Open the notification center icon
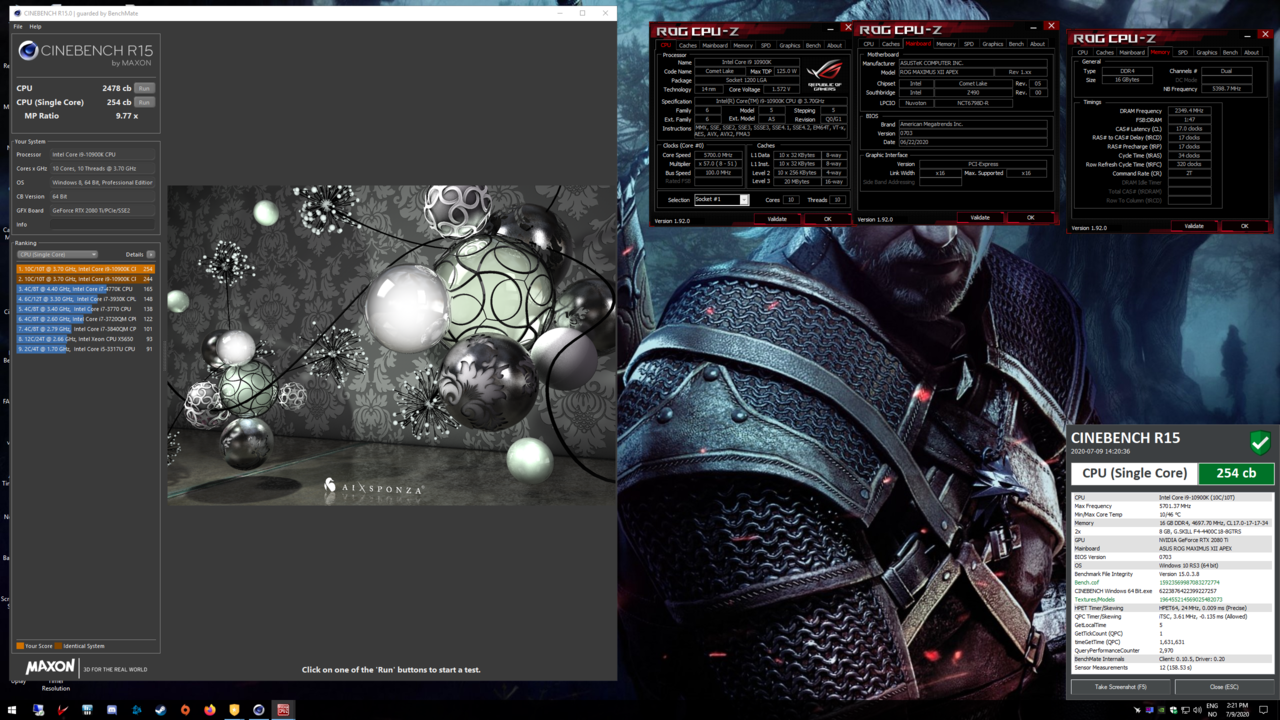This screenshot has height=720, width=1280. click(x=1265, y=710)
